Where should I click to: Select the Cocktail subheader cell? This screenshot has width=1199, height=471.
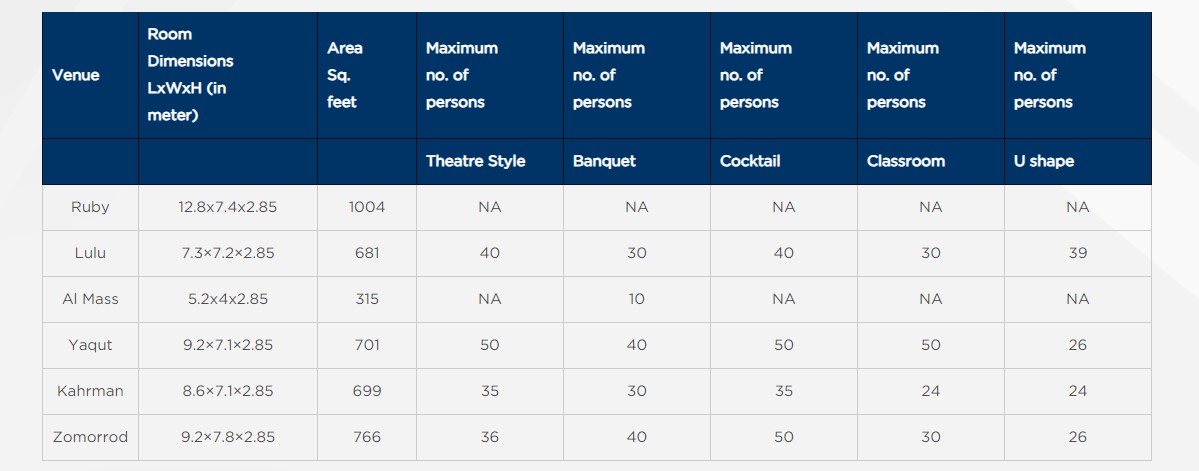[750, 161]
